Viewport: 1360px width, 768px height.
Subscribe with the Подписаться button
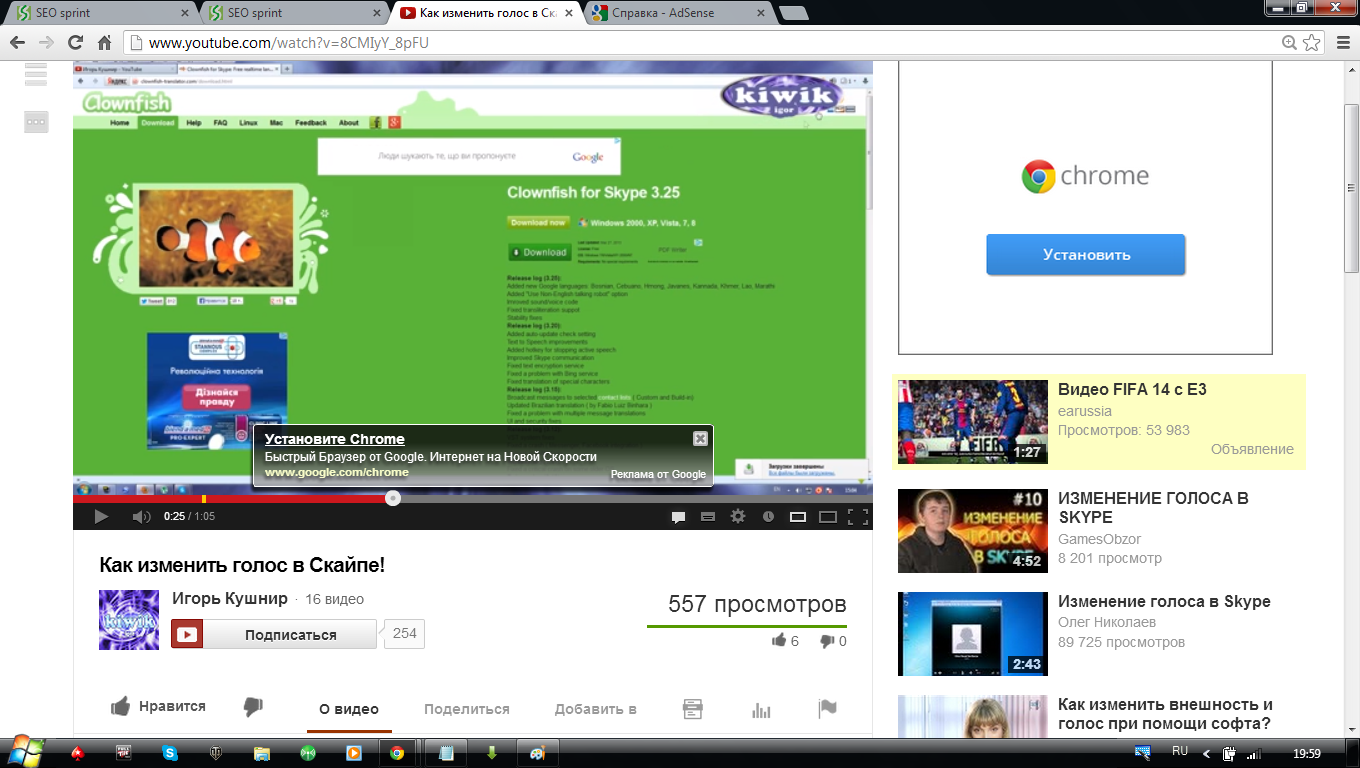pos(274,634)
